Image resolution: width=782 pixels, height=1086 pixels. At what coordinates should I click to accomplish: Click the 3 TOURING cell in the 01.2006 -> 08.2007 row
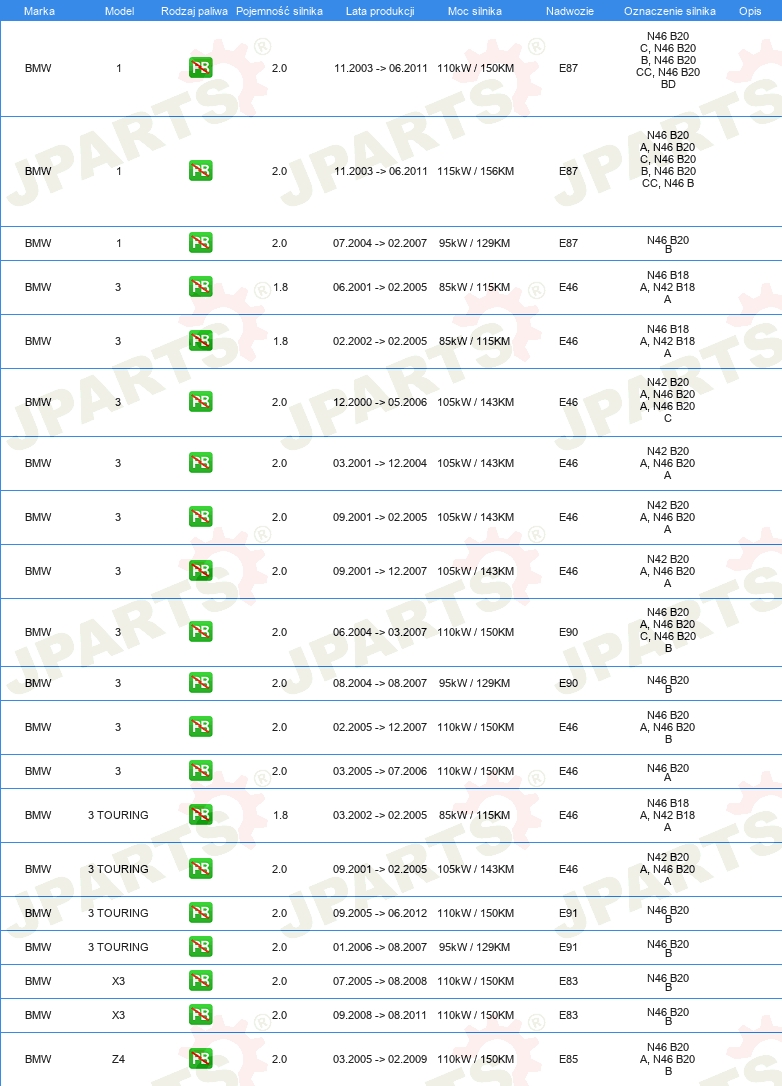click(118, 947)
